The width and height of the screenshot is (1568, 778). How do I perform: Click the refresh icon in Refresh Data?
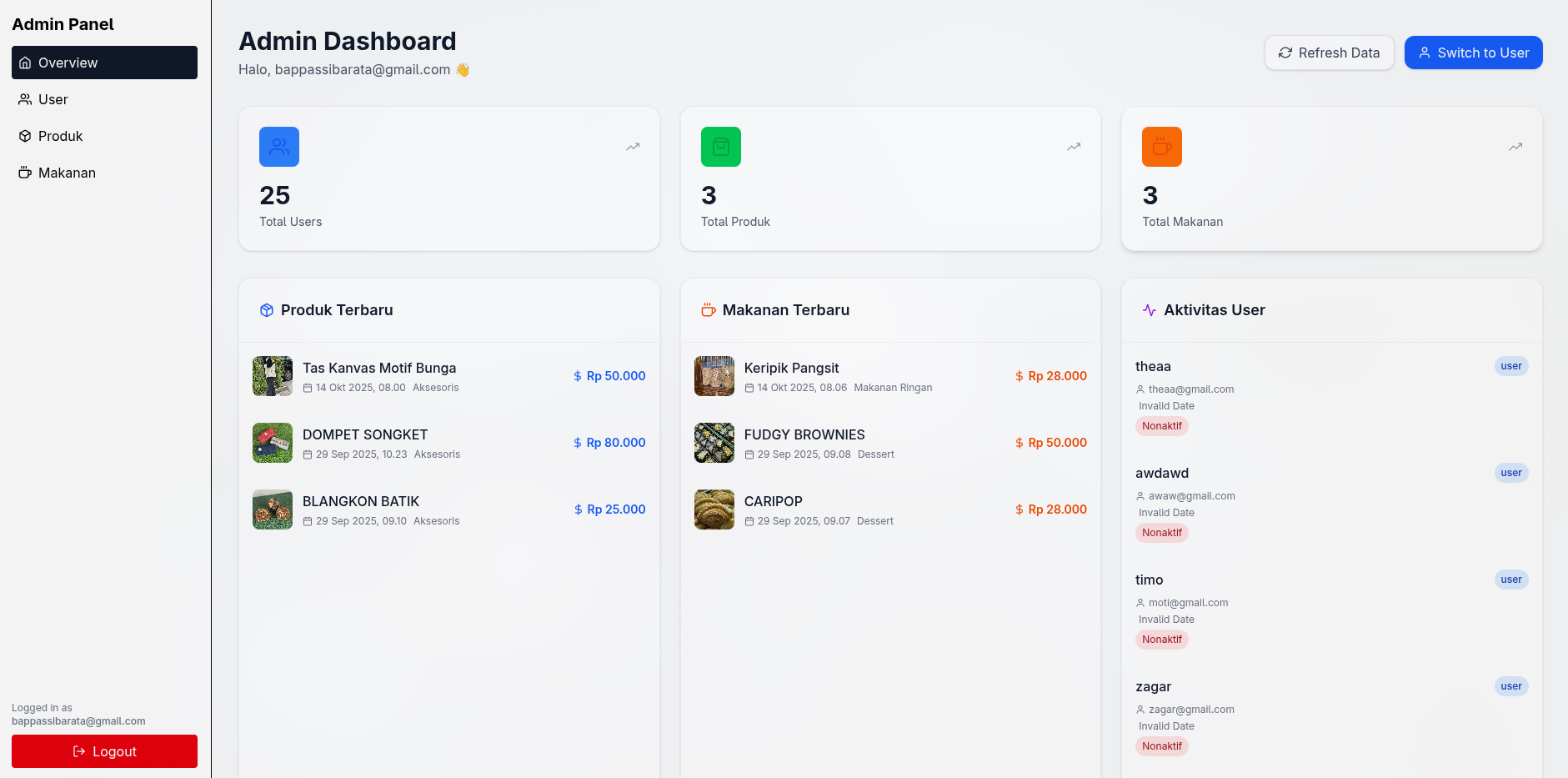point(1285,53)
